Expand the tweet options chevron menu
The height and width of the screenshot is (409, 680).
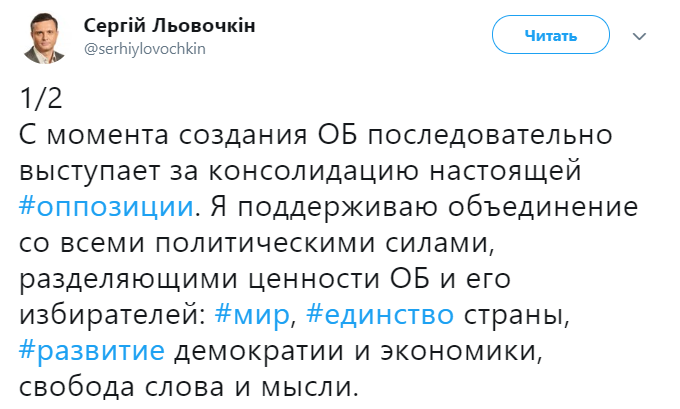pos(641,36)
